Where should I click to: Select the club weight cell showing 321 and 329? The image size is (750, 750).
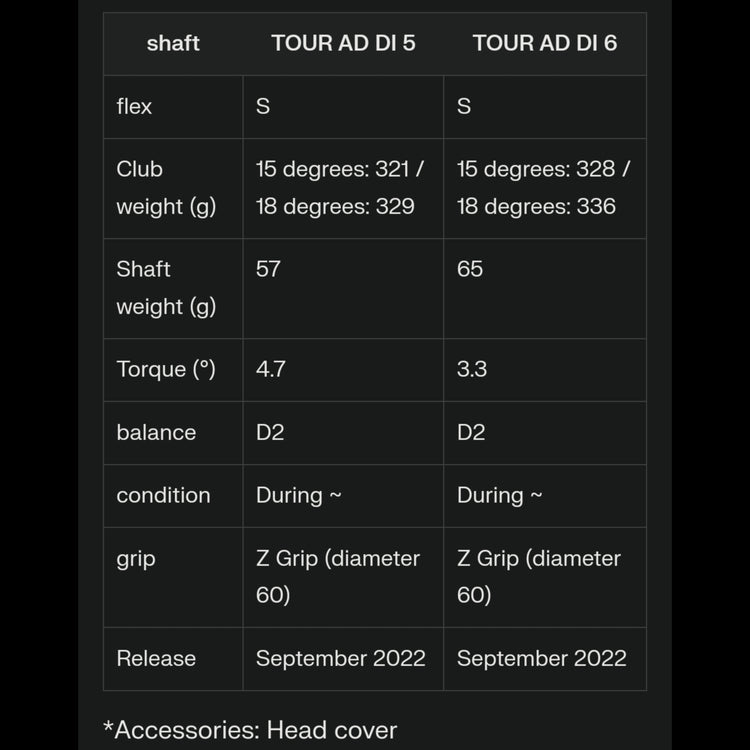pos(340,188)
